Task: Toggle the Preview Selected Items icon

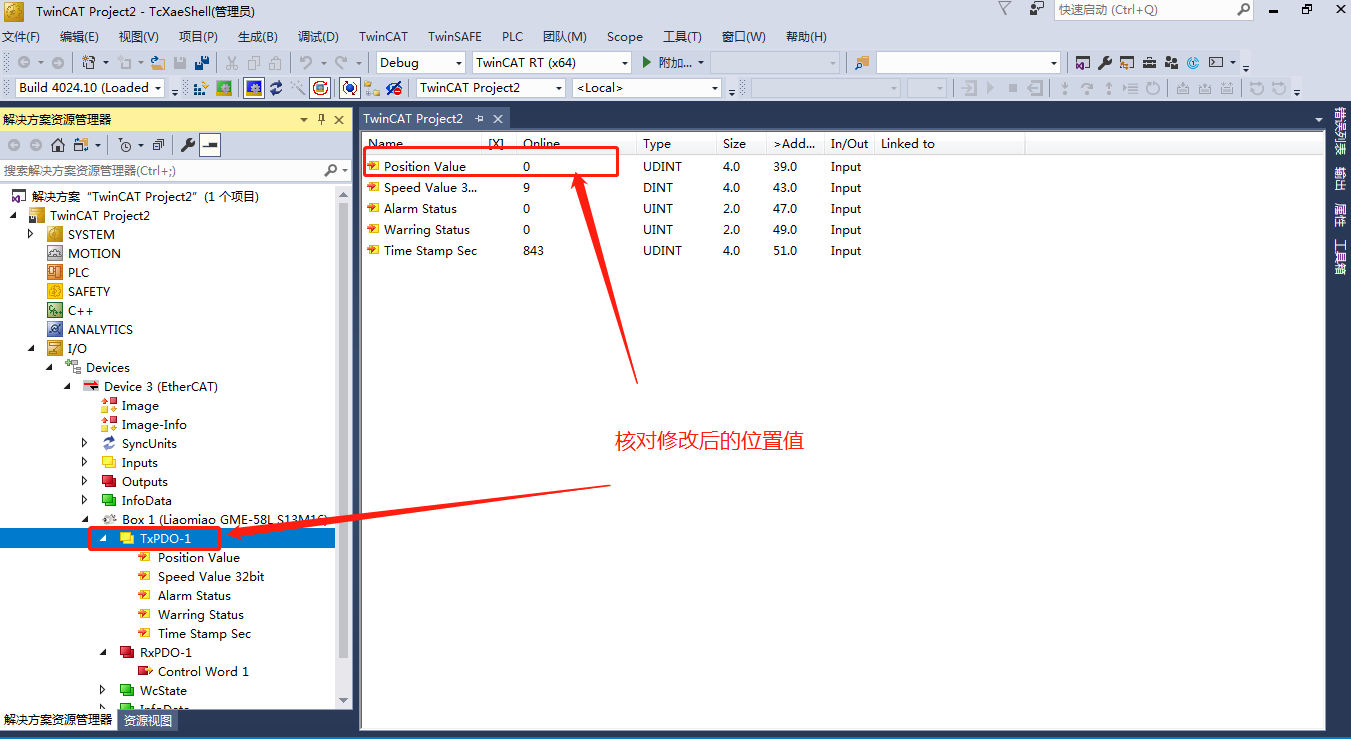Action: (209, 145)
